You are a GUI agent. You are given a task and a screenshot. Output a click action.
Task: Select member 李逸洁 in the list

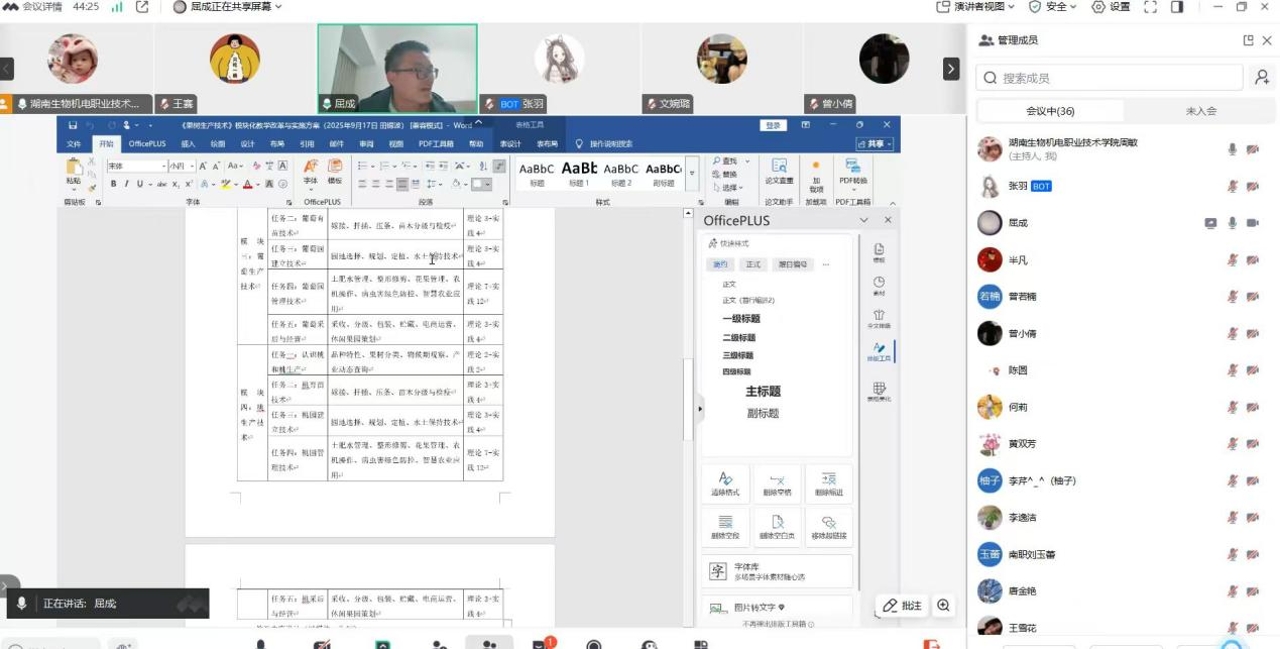(1022, 518)
